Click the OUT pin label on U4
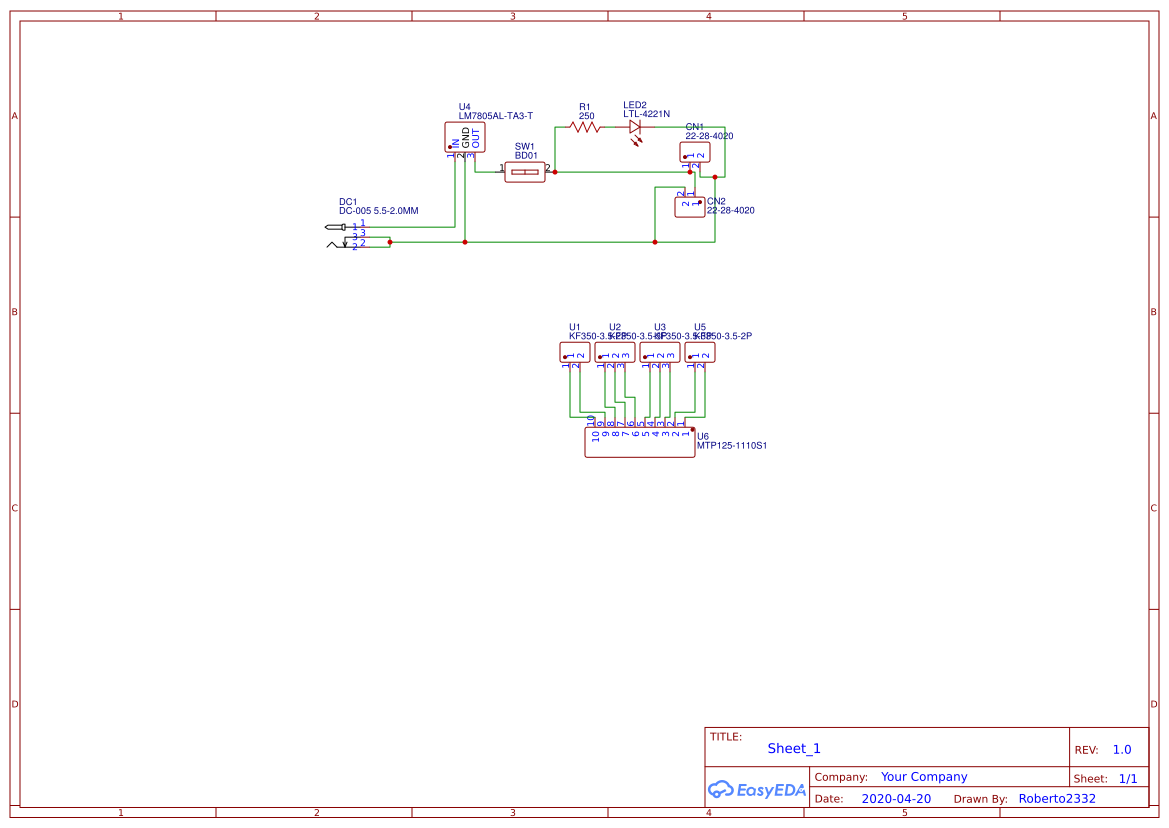Image resolution: width=1169 pixels, height=828 pixels. 476,139
